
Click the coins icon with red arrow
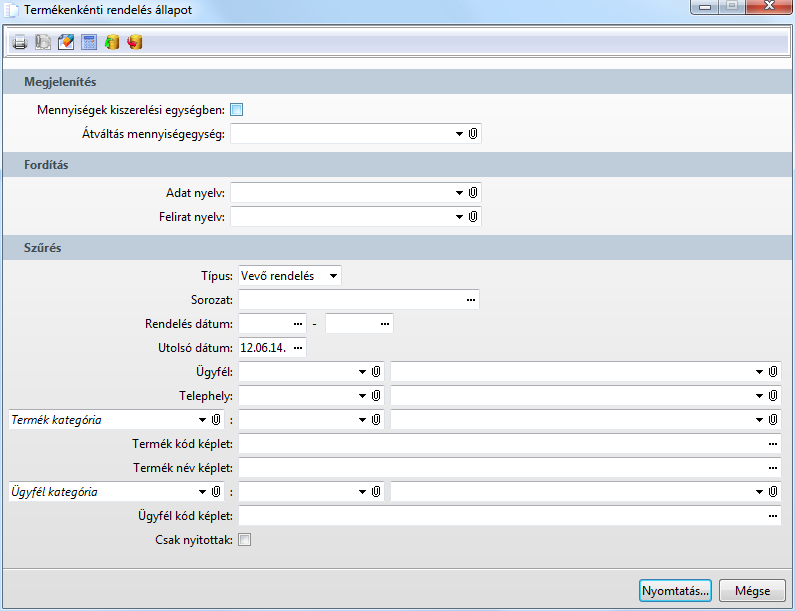tap(135, 42)
